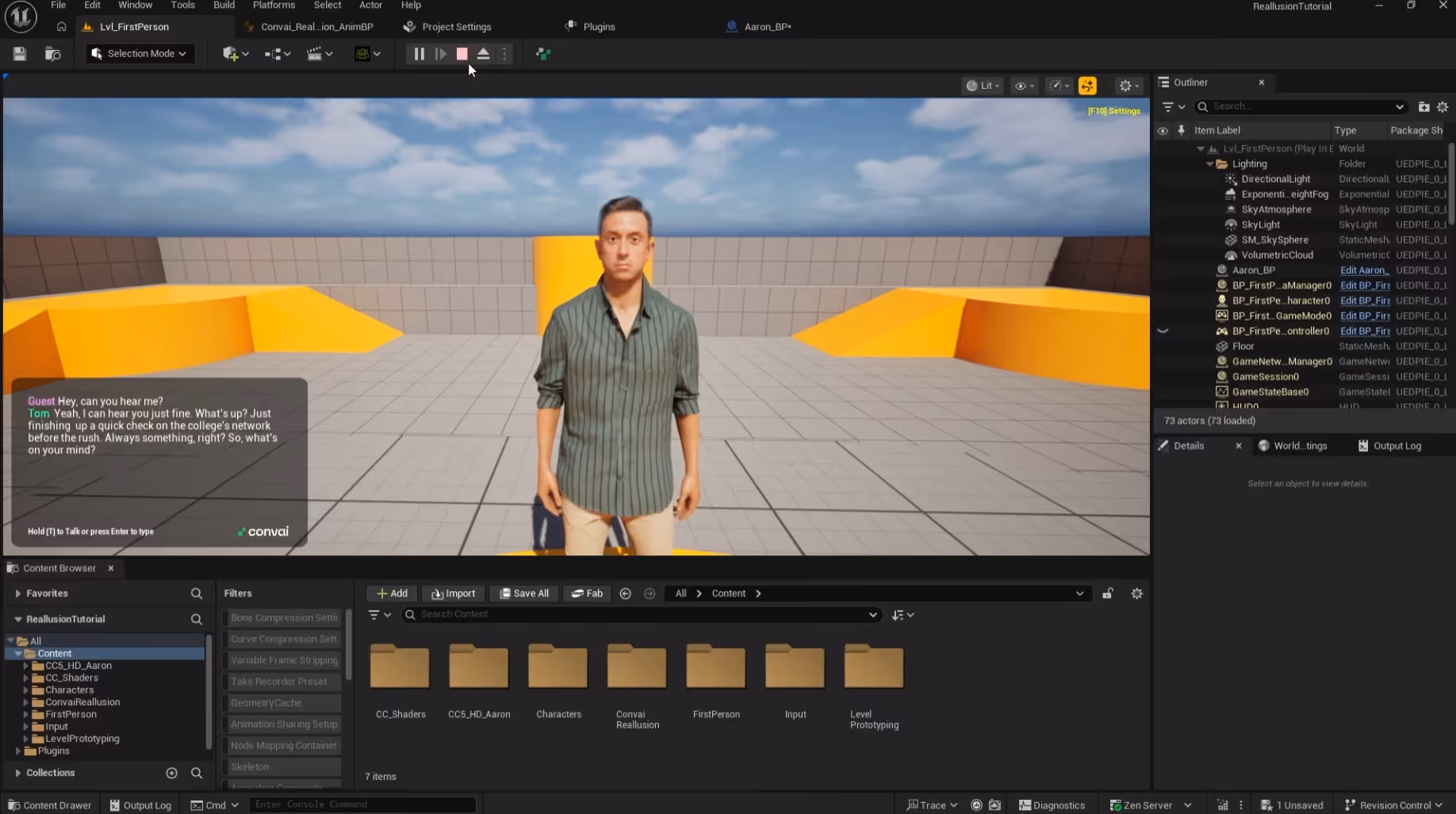Viewport: 1456px width, 814px height.
Task: Click the Eject from player icon
Action: pyautogui.click(x=483, y=54)
